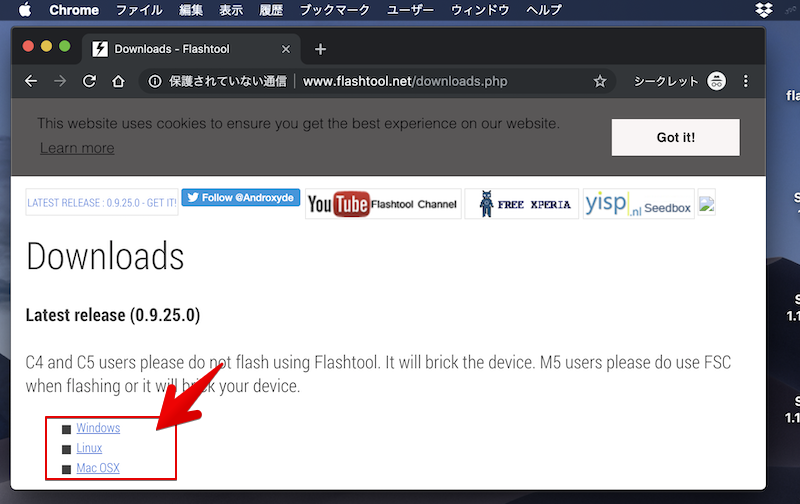Screen dimensions: 800x504
Task: Open the ファイル menu
Action: click(x=139, y=10)
